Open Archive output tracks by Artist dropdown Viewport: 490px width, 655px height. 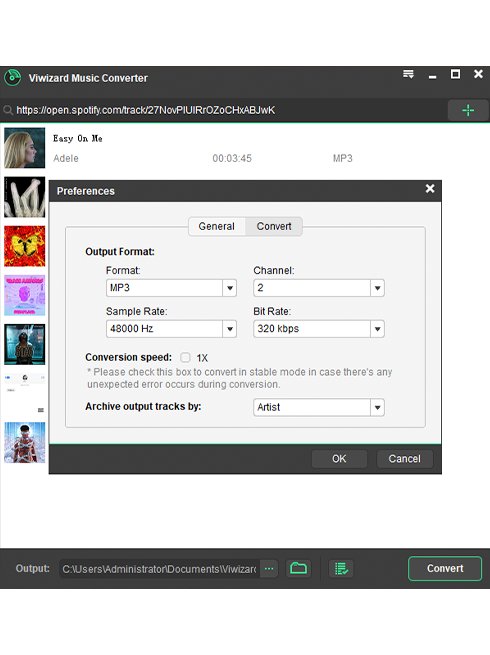[x=319, y=407]
